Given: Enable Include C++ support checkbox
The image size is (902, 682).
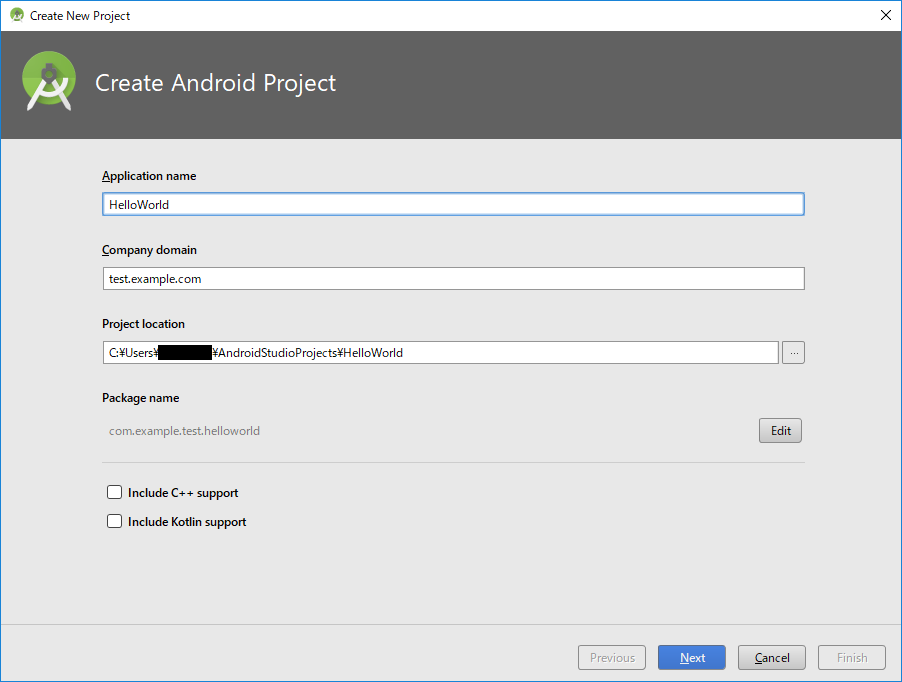Looking at the screenshot, I should click(114, 492).
